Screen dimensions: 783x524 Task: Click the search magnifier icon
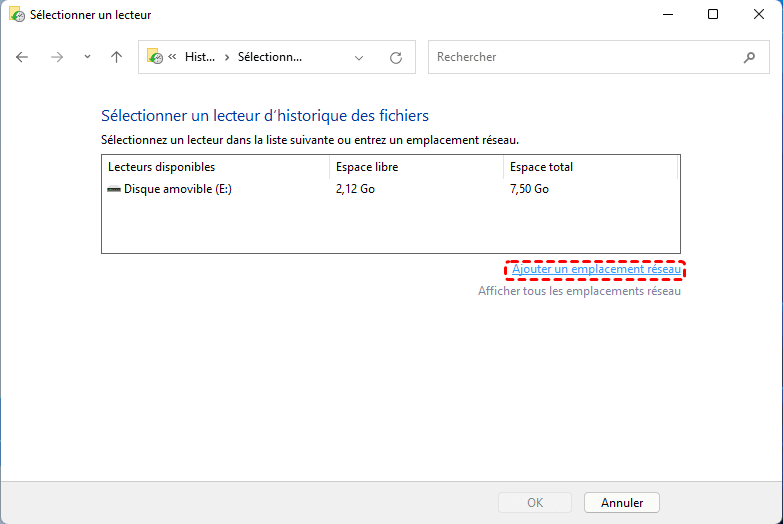[x=750, y=57]
